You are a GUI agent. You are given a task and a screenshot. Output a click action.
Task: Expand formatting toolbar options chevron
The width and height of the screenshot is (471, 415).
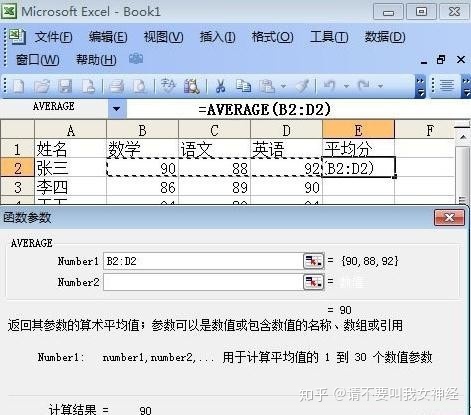[466, 86]
